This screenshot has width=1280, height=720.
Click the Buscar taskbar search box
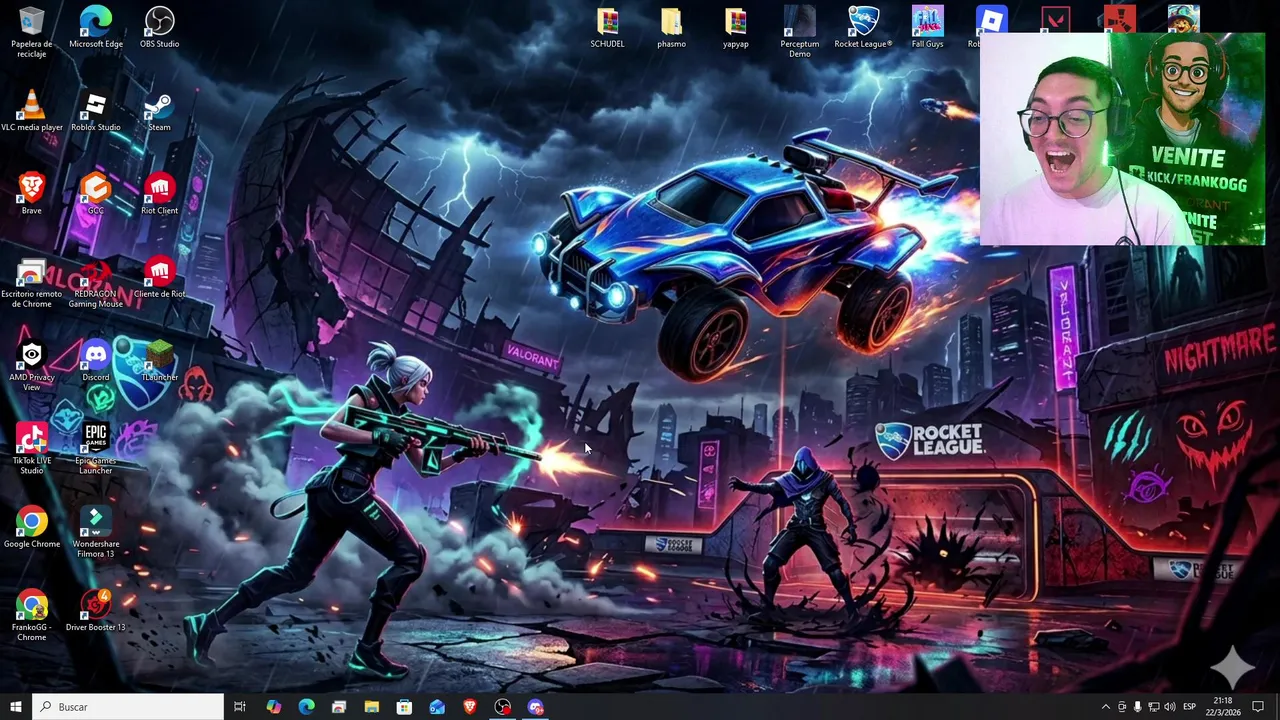[x=128, y=707]
